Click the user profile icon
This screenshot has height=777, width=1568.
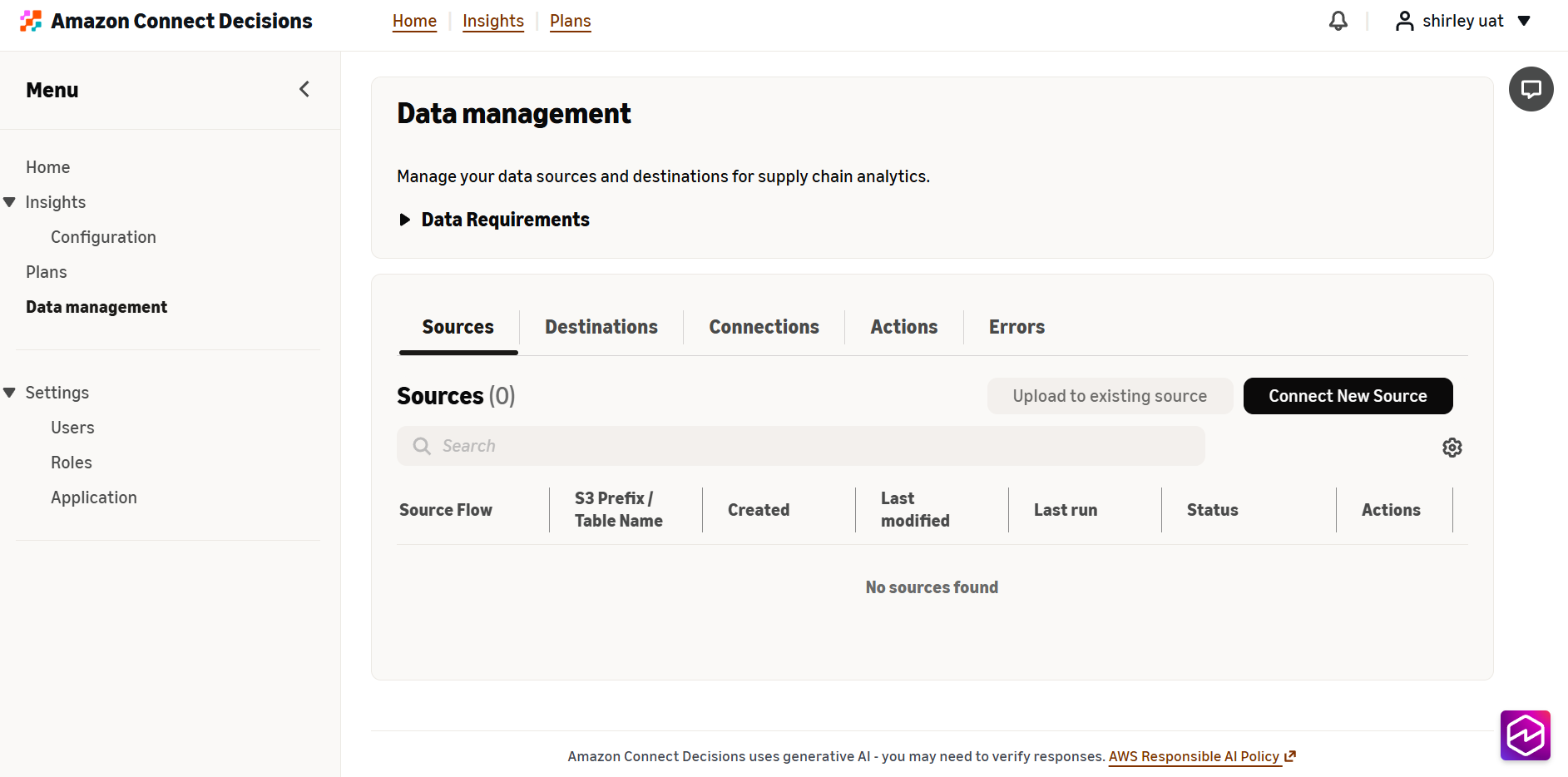click(x=1404, y=21)
